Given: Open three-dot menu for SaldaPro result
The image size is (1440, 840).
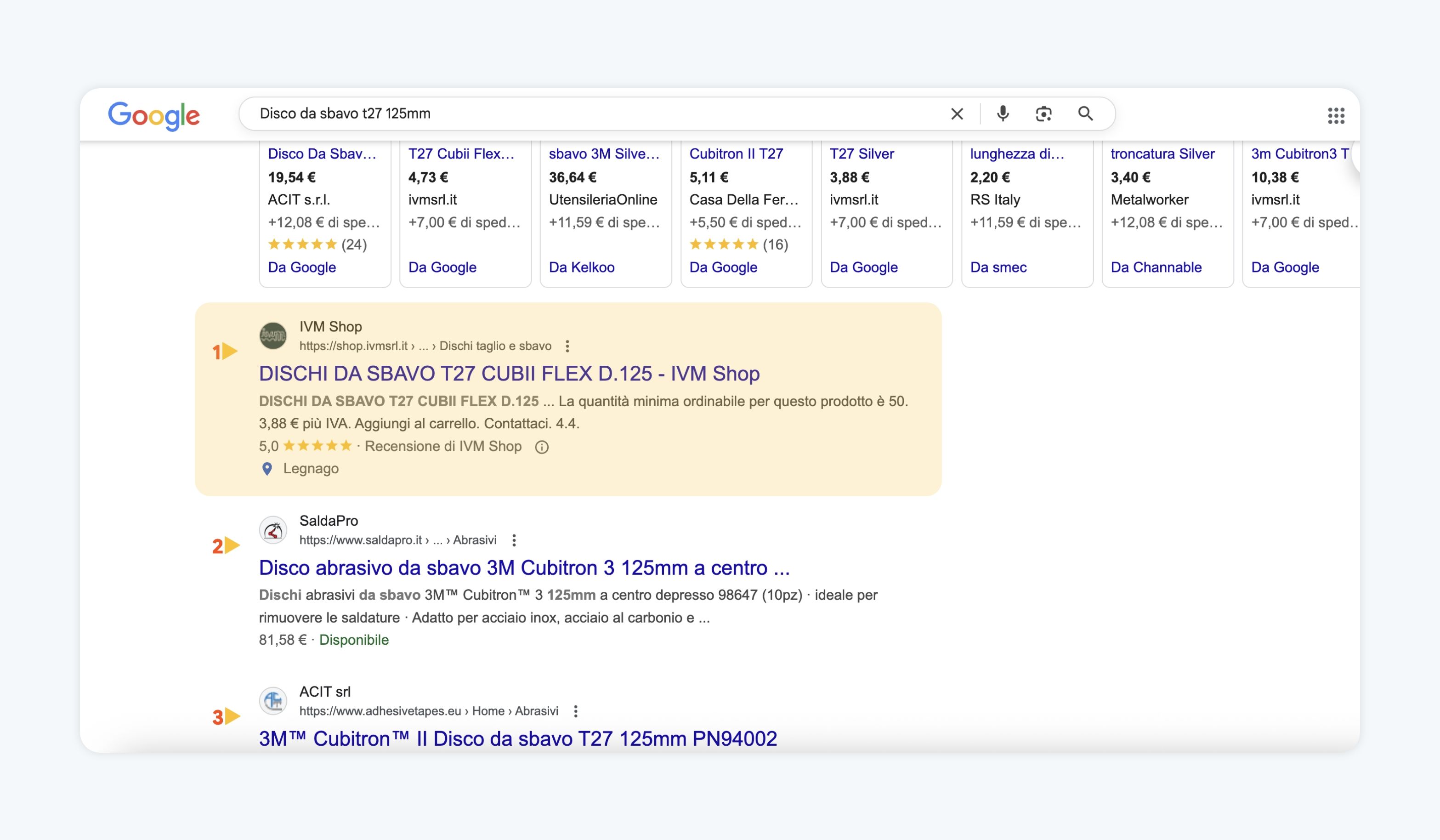Looking at the screenshot, I should [514, 540].
